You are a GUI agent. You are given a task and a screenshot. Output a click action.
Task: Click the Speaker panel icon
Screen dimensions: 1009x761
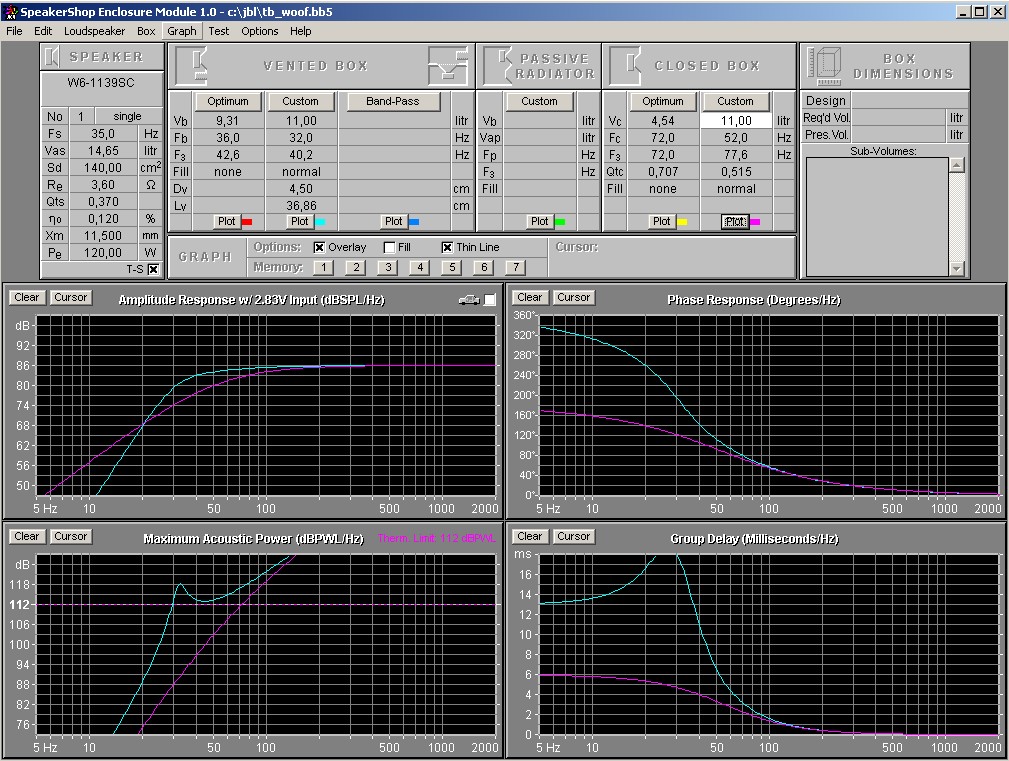pos(54,57)
